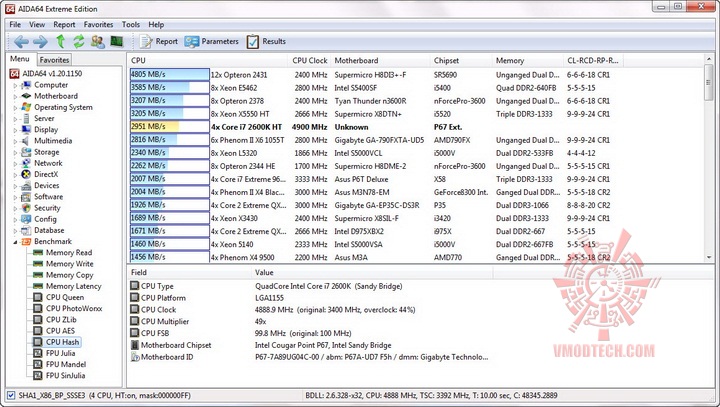Click the green Up arrow toolbar icon
This screenshot has height=407, width=720.
60,42
